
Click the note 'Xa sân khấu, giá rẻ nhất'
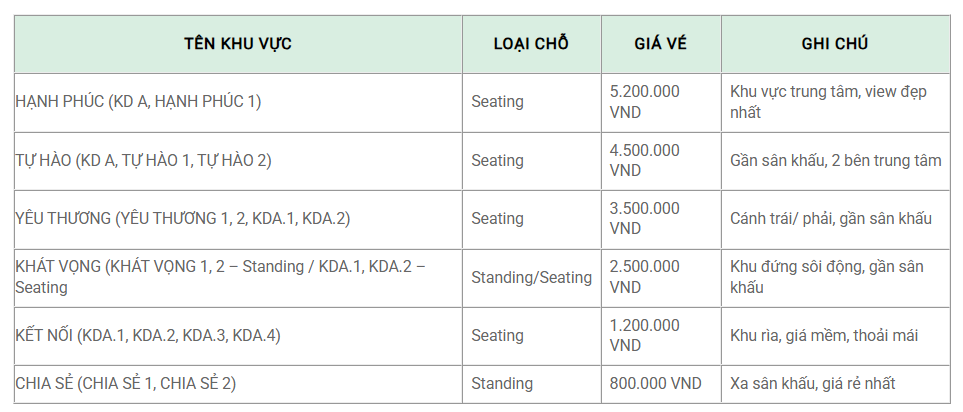click(813, 384)
